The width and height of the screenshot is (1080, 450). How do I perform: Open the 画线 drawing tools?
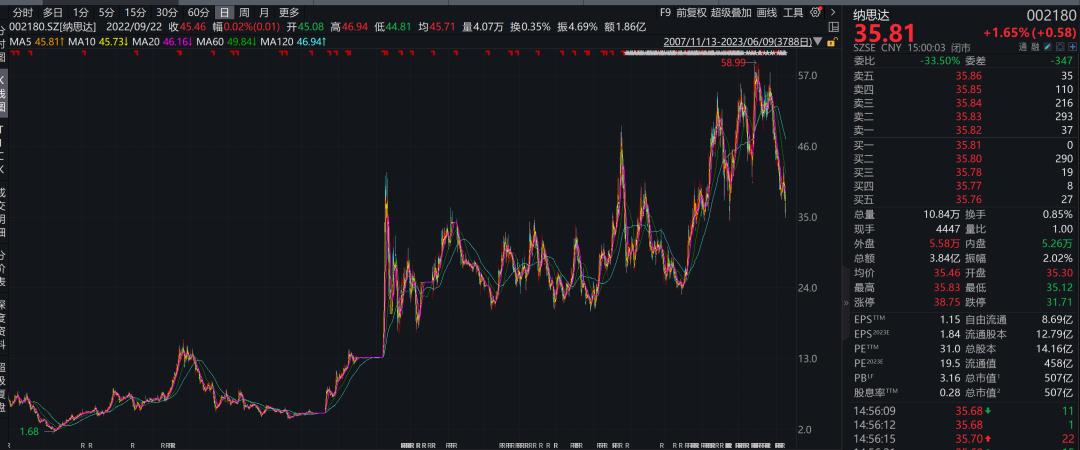point(767,12)
